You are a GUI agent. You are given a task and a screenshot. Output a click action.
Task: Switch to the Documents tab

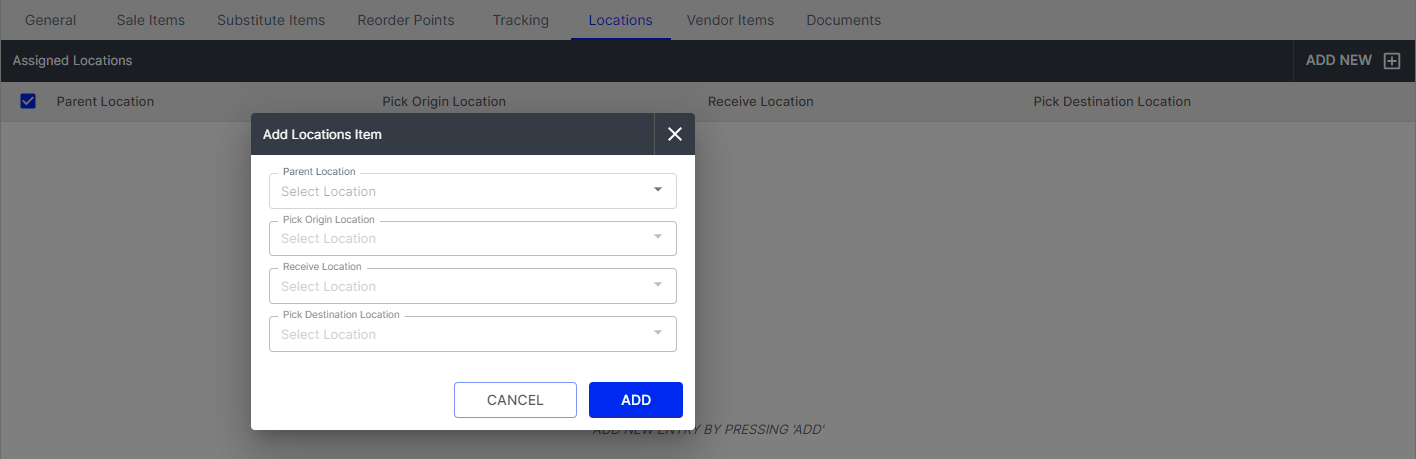[843, 20]
